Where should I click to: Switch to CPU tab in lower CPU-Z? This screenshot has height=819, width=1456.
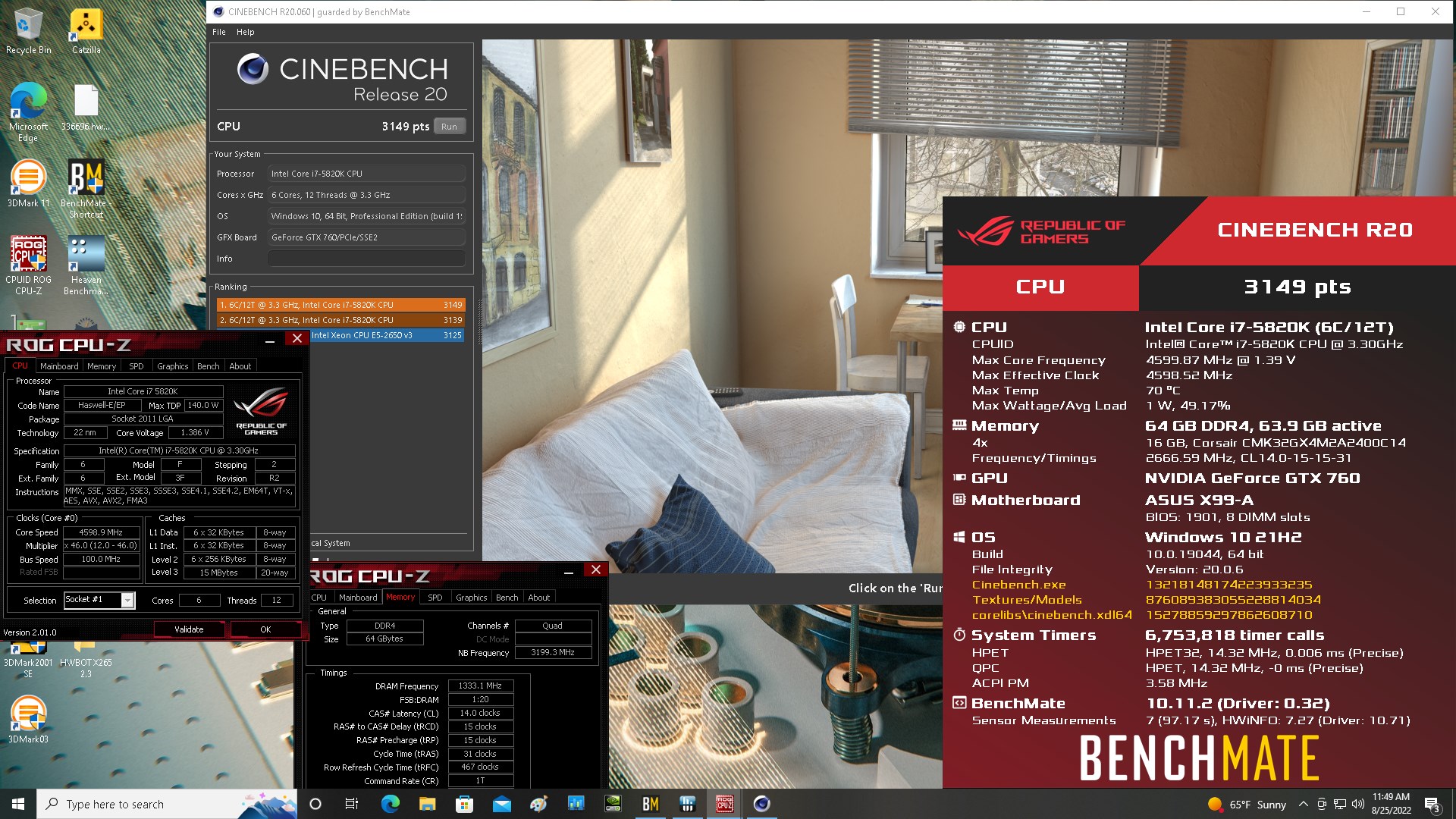(319, 598)
